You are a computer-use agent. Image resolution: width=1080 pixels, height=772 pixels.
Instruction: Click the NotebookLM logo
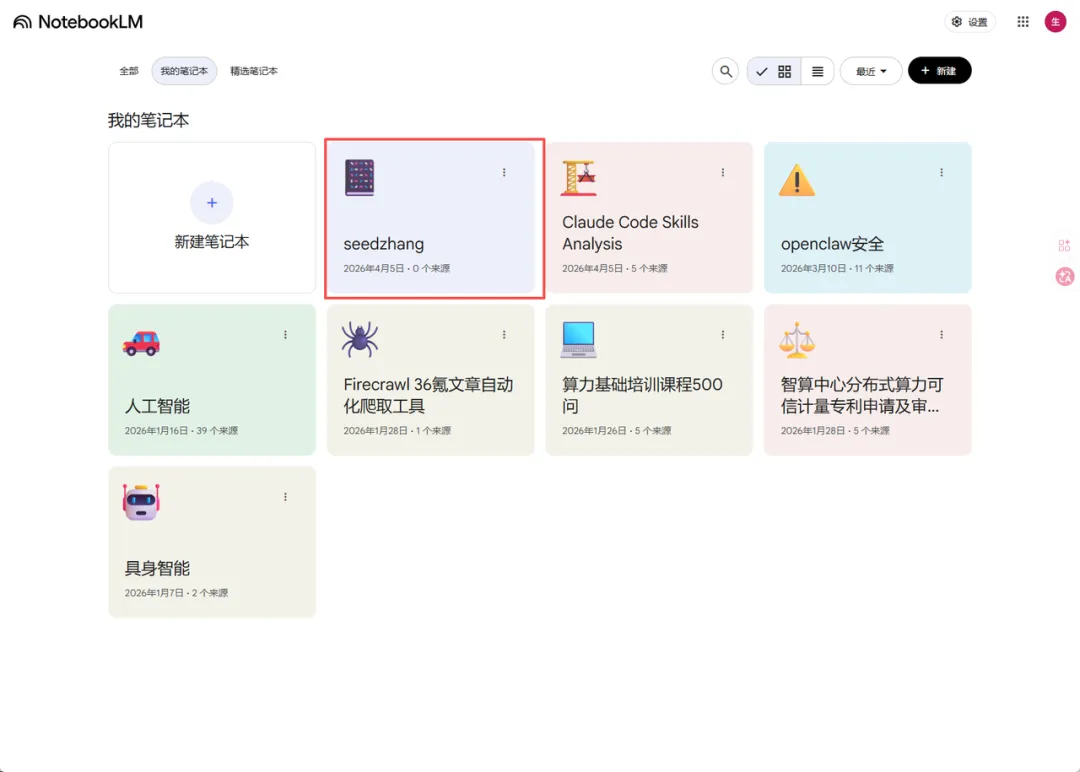(x=78, y=22)
